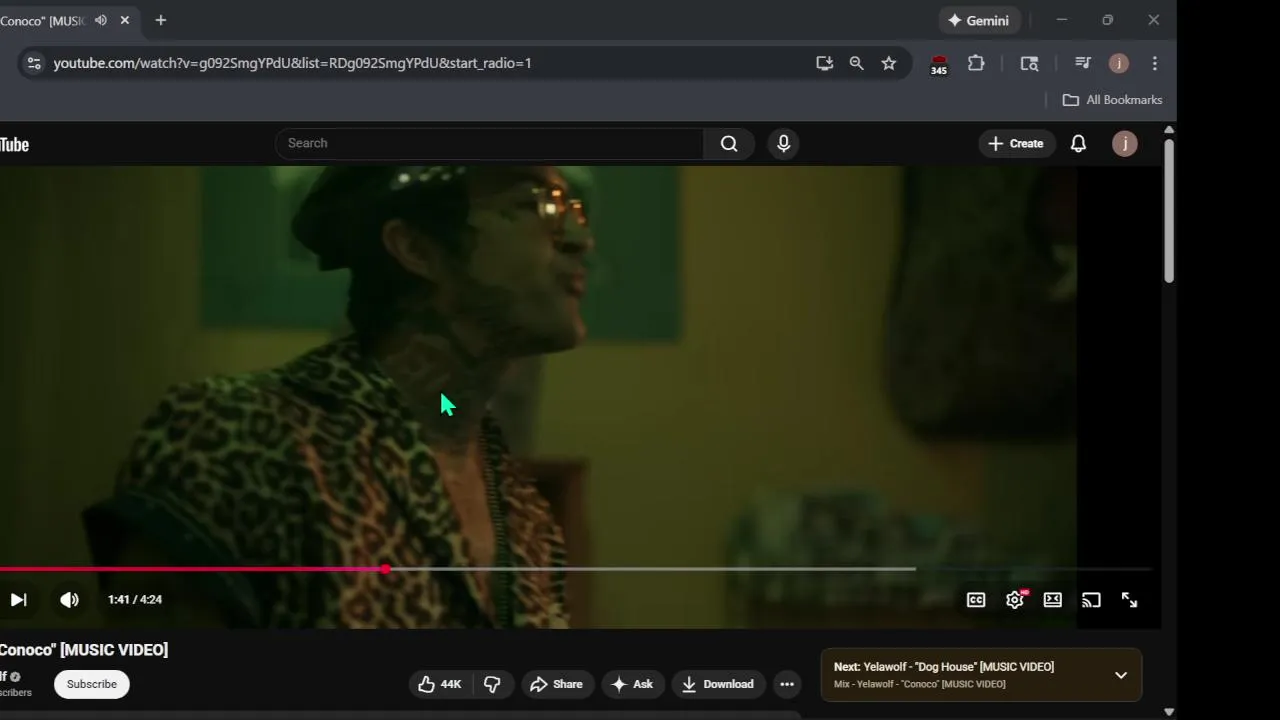Open more actions three-dot menu
Image resolution: width=1280 pixels, height=720 pixels.
coord(787,684)
